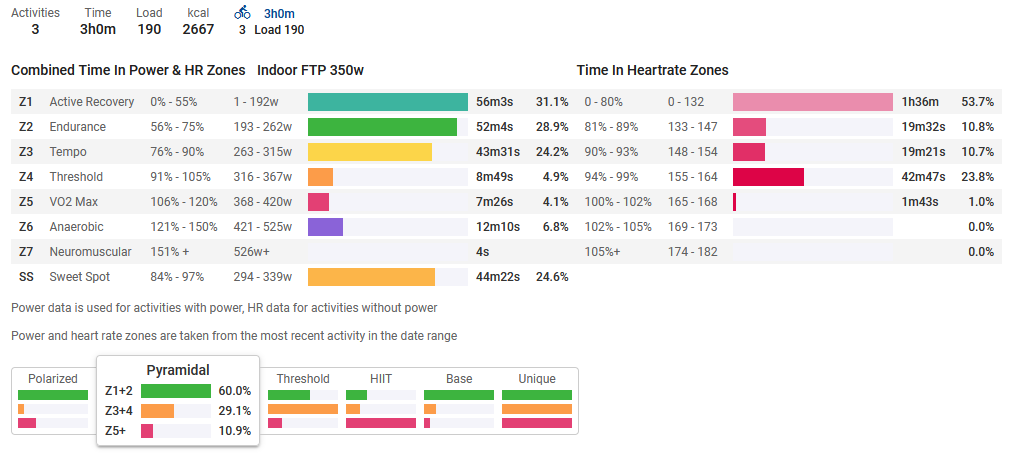The height and width of the screenshot is (458, 1013).
Task: Click the Z7 Neuromuscular zone label
Action: (91, 252)
